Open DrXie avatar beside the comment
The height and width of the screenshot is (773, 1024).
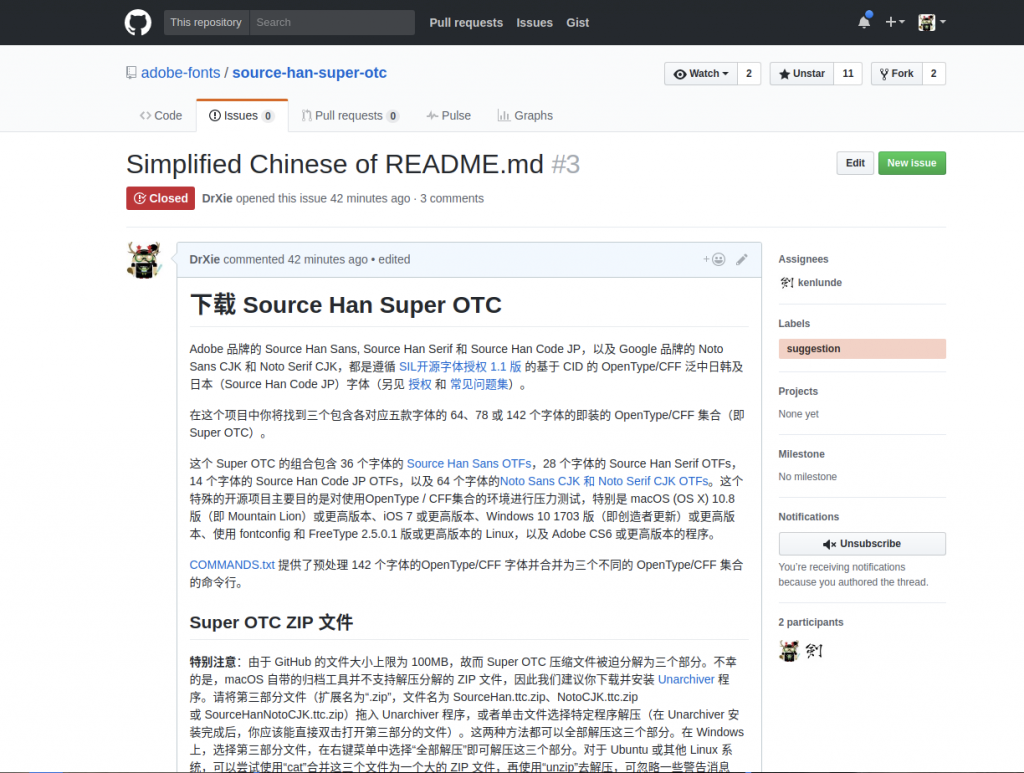[x=144, y=260]
